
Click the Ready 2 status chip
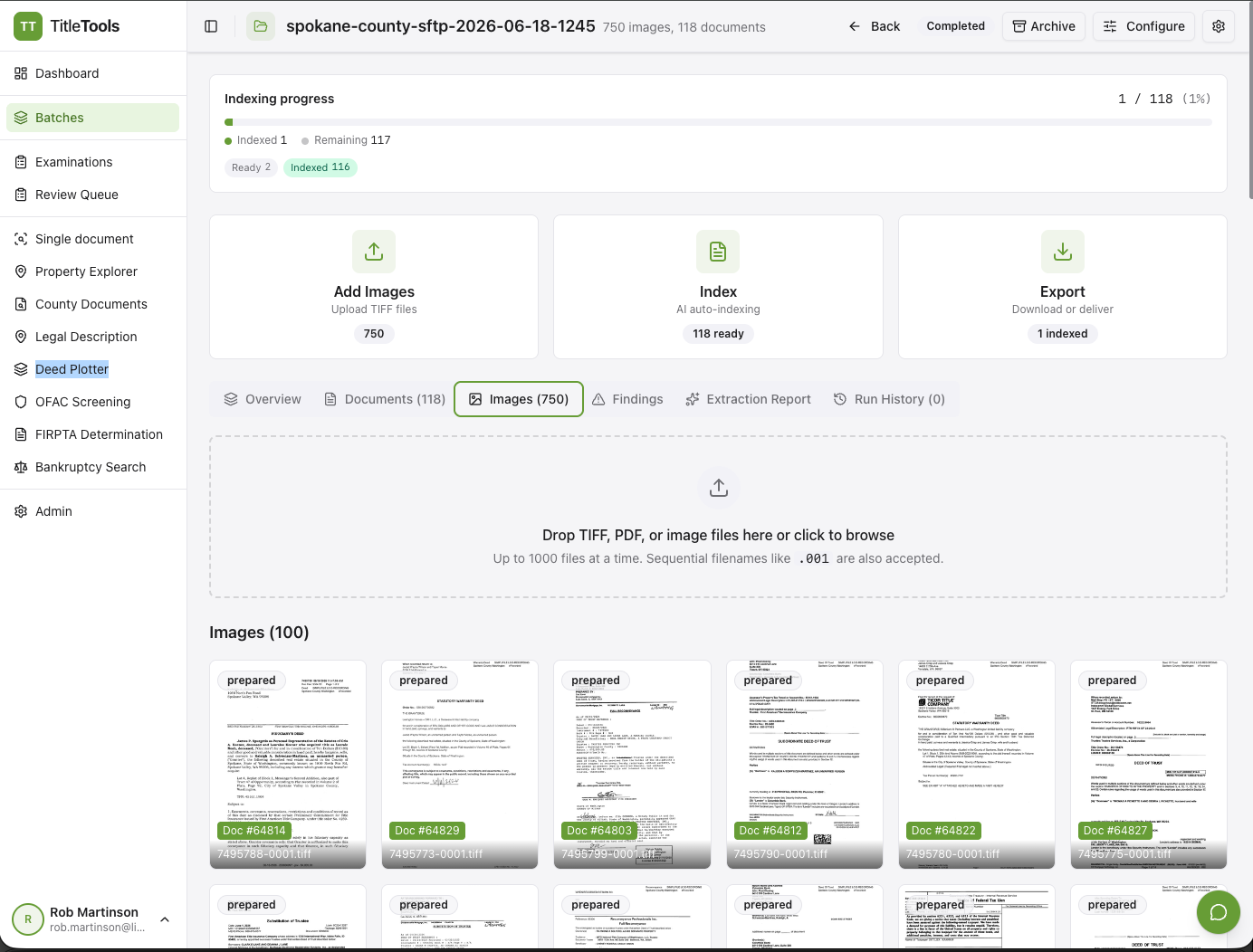click(x=251, y=167)
